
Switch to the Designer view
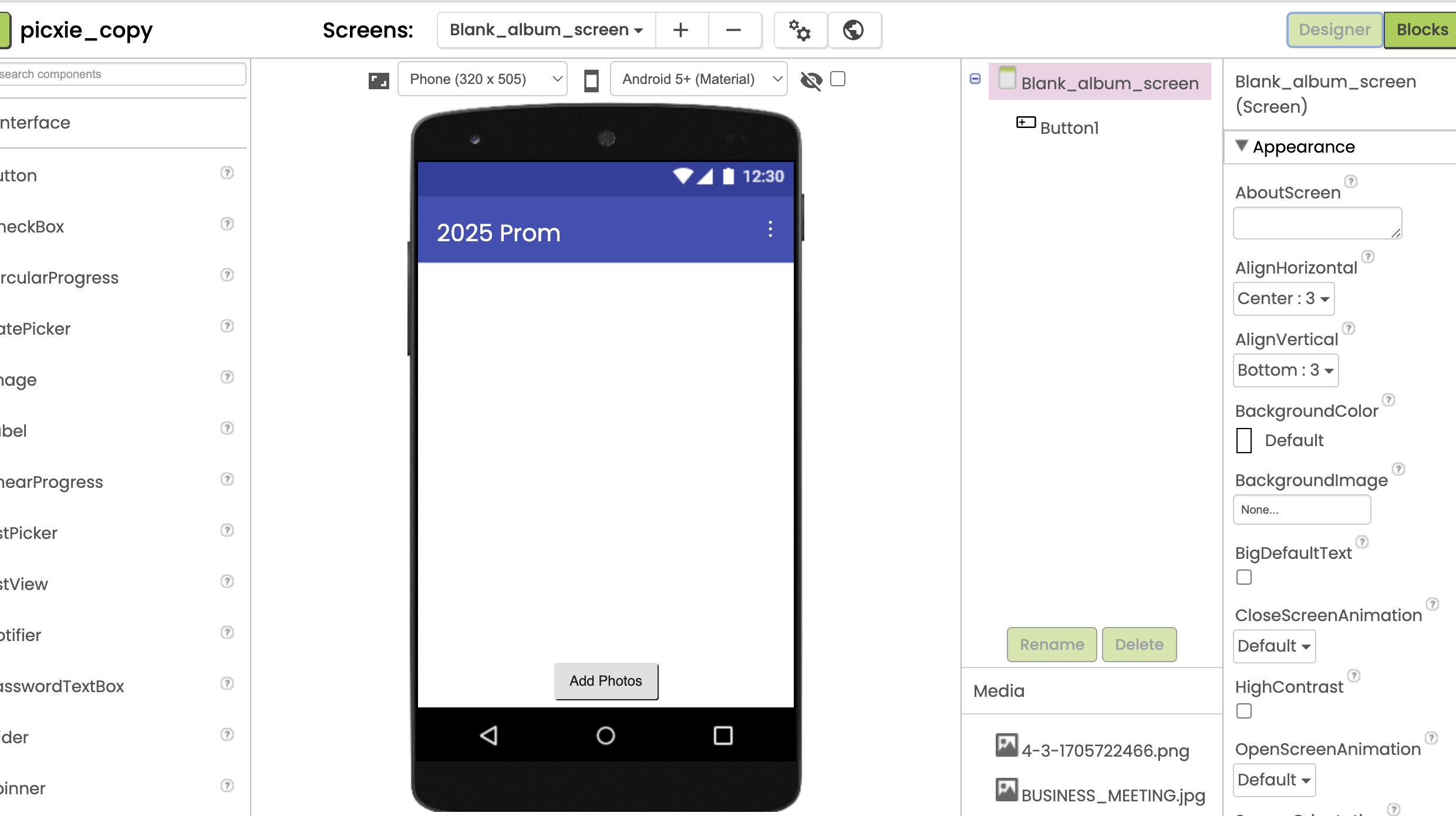[1334, 30]
